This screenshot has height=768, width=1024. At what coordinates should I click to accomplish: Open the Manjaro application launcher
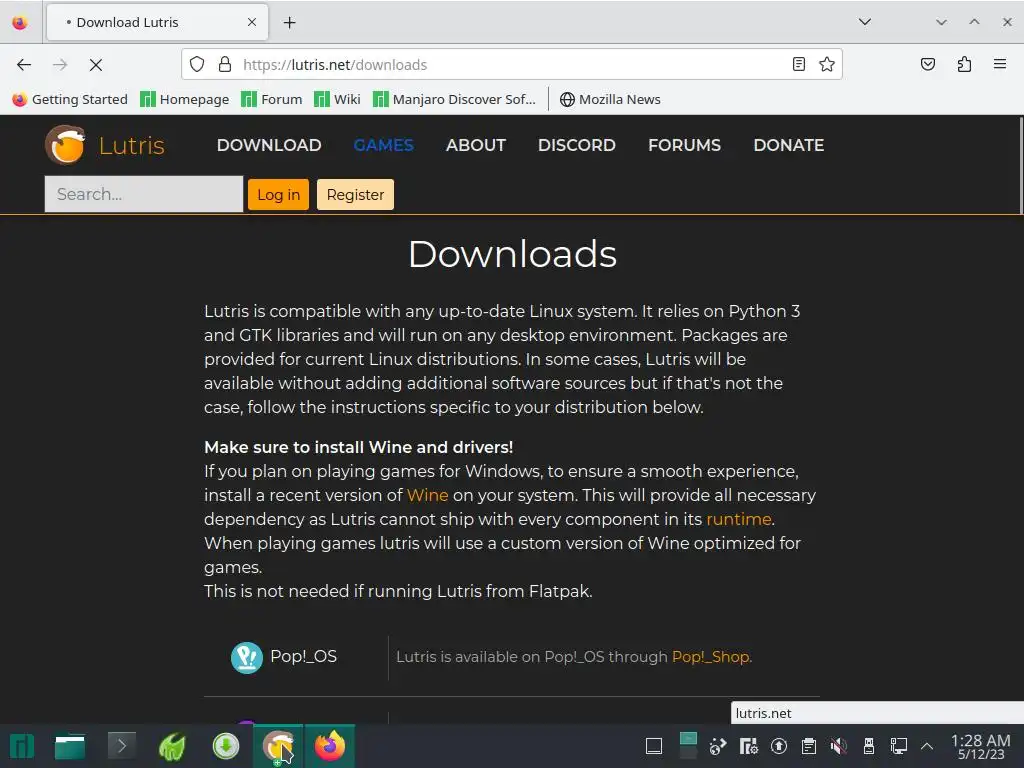(x=22, y=746)
